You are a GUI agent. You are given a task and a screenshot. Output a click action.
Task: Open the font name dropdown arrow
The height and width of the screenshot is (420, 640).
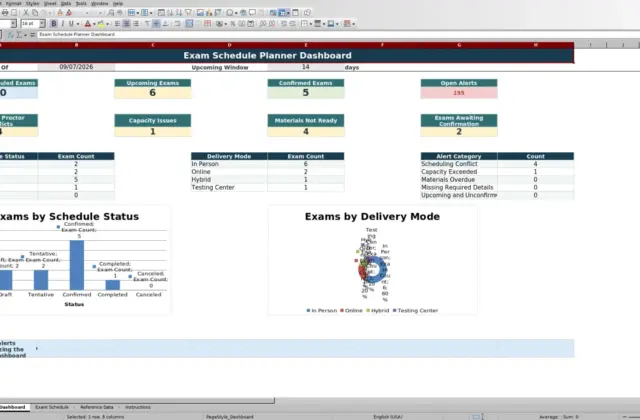click(x=13, y=24)
